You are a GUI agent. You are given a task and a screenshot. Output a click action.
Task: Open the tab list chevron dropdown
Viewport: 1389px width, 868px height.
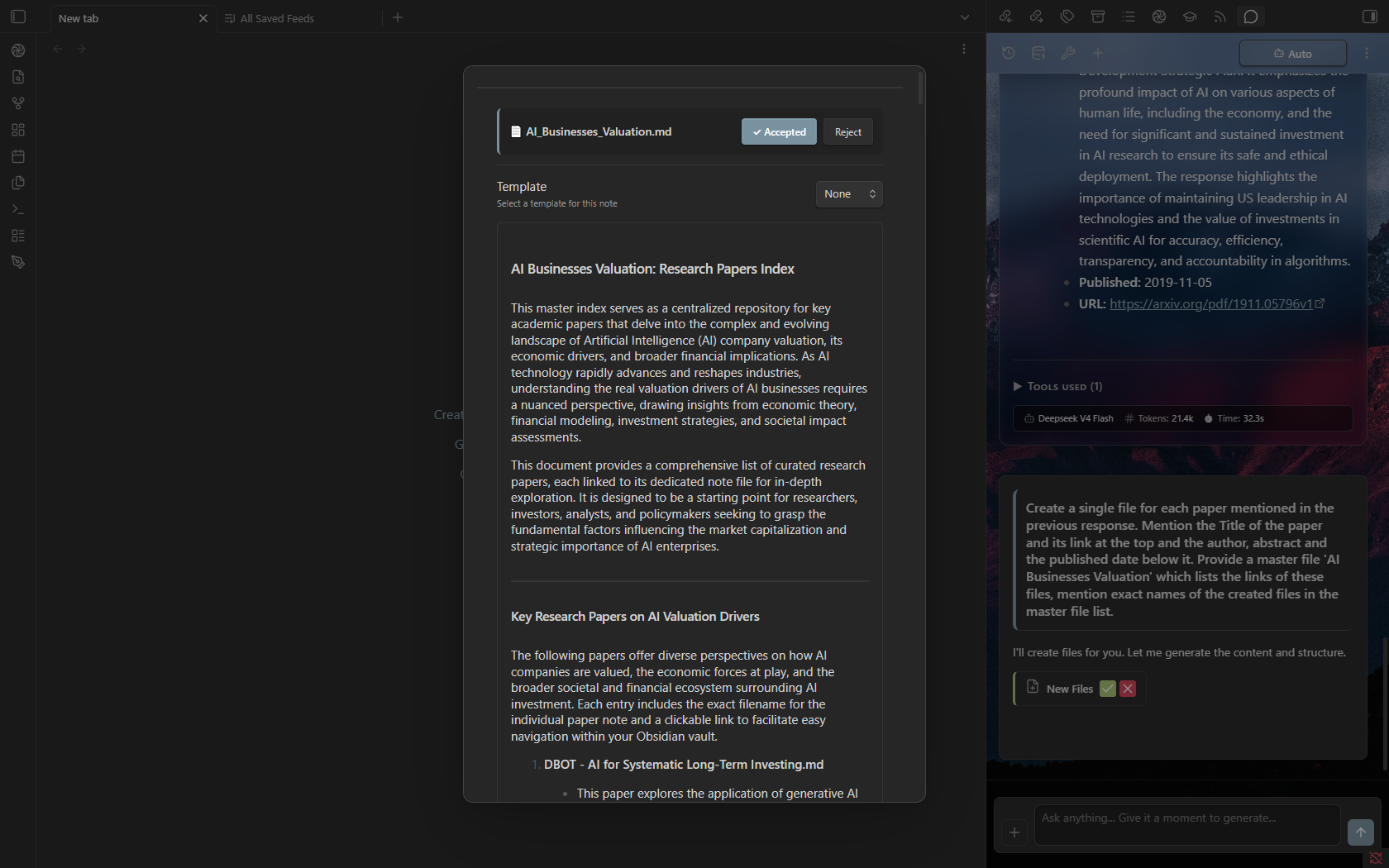965,17
